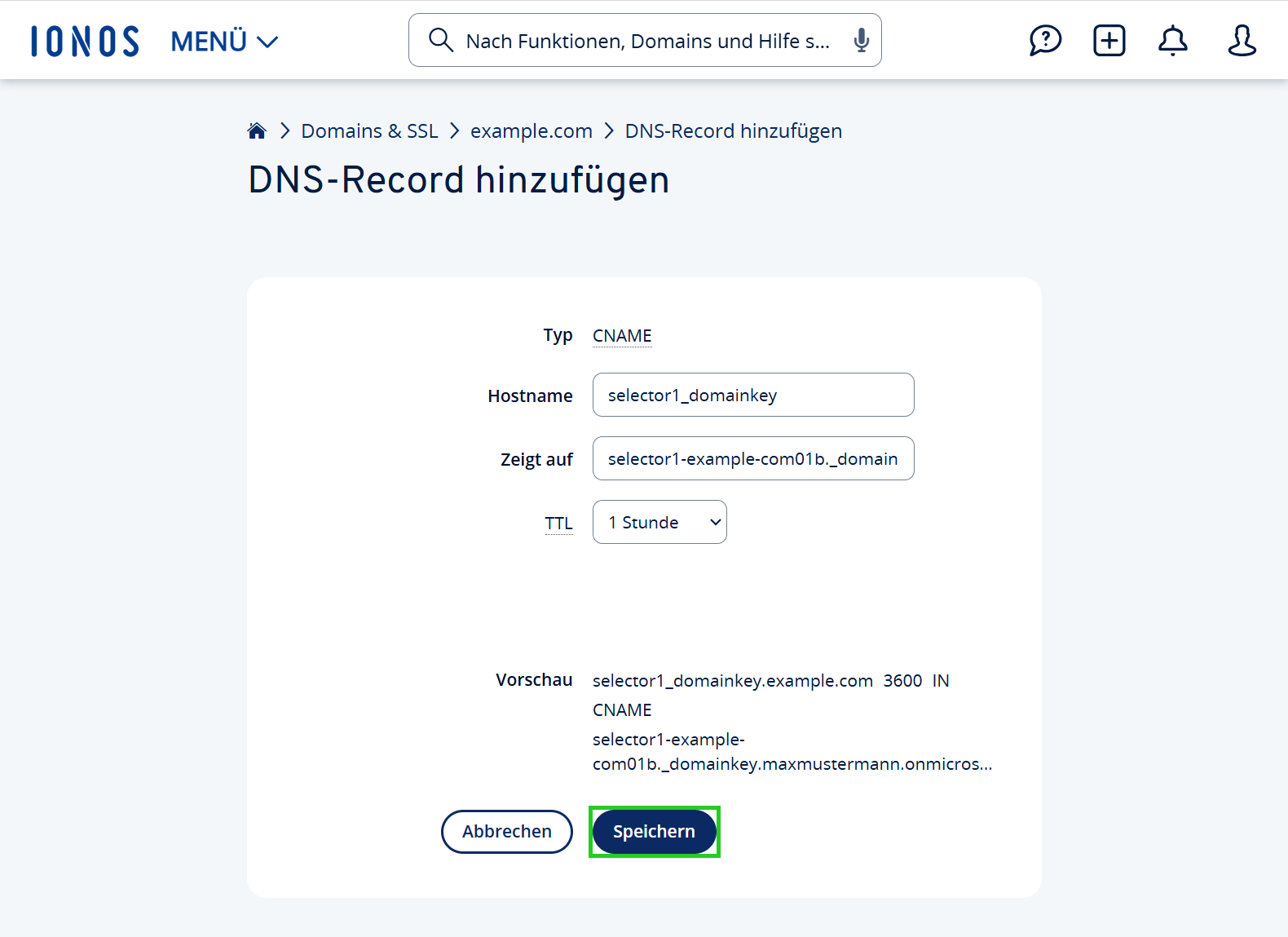The image size is (1288, 937).
Task: Click the Vorschau label
Action: pyautogui.click(x=534, y=680)
